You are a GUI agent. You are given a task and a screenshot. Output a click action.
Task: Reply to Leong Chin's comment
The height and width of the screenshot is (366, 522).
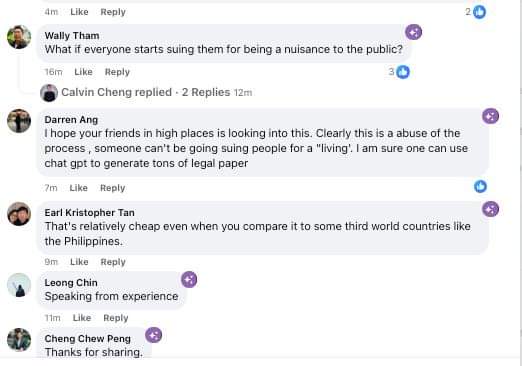point(116,318)
